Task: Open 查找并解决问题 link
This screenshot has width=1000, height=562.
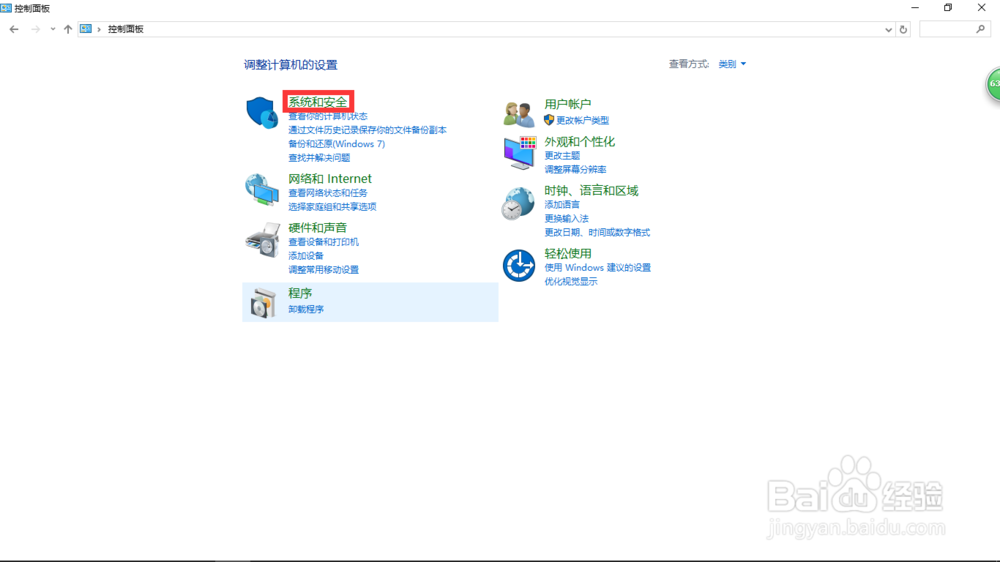Action: [319, 158]
